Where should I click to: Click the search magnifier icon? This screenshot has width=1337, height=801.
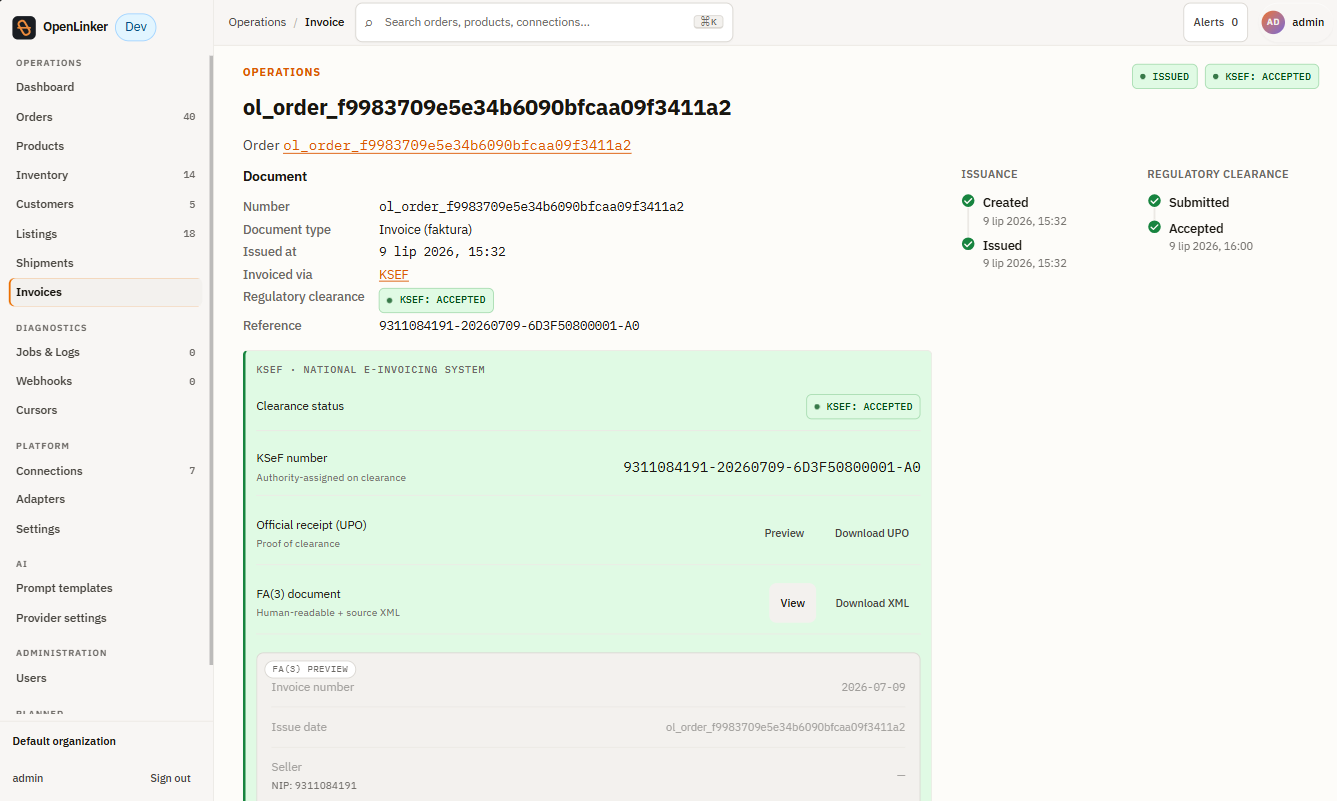pyautogui.click(x=369, y=22)
